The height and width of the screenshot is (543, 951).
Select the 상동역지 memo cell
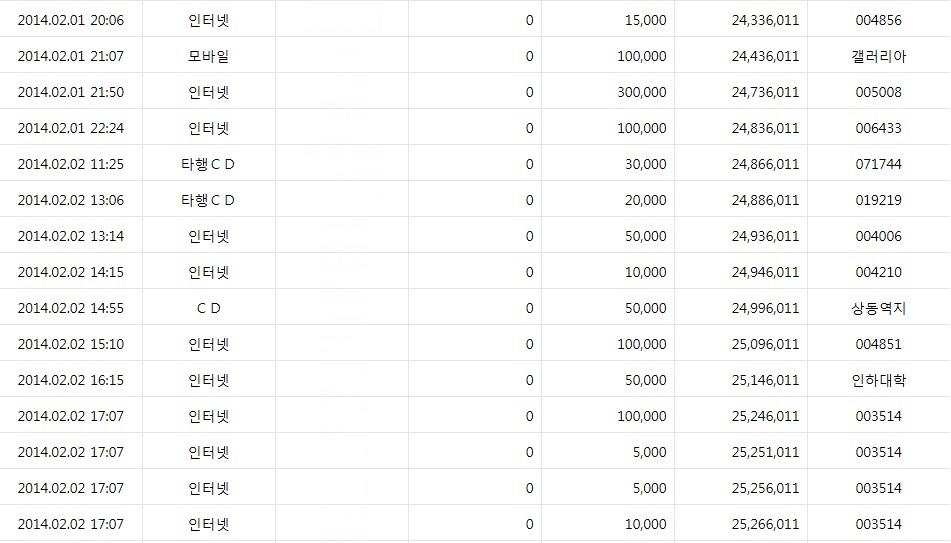pyautogui.click(x=878, y=308)
